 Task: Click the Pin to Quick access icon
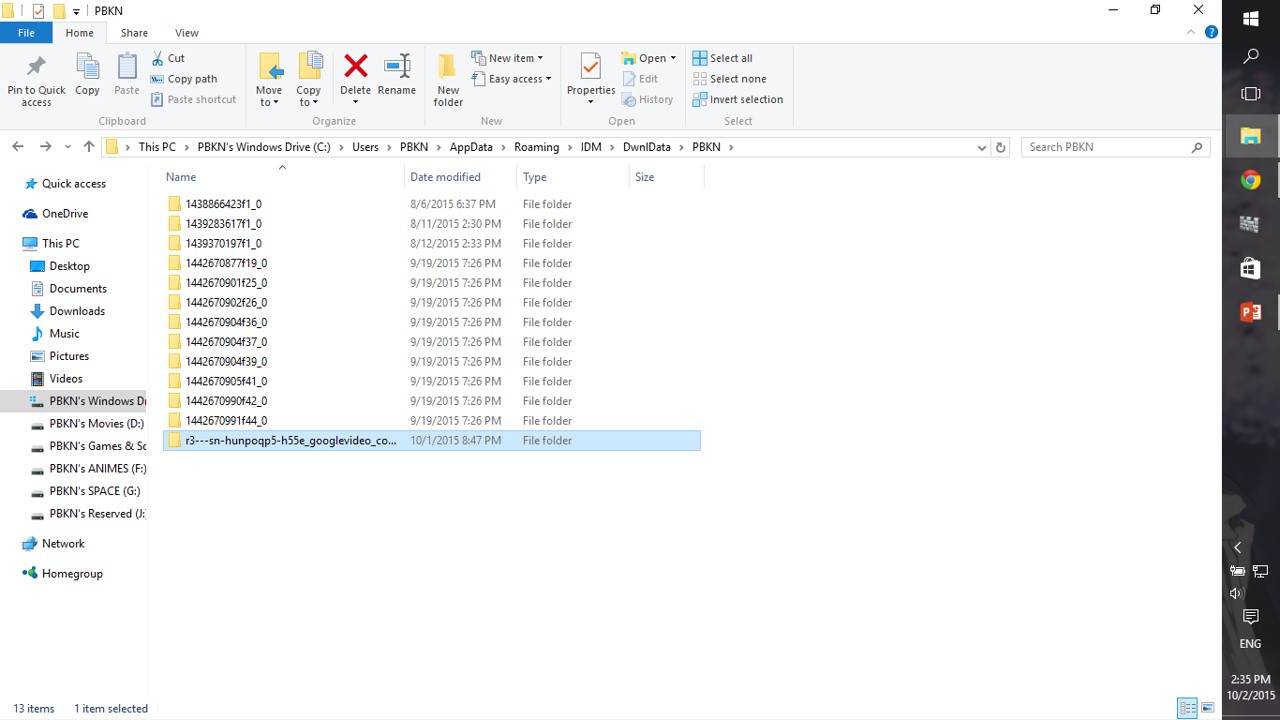[36, 68]
